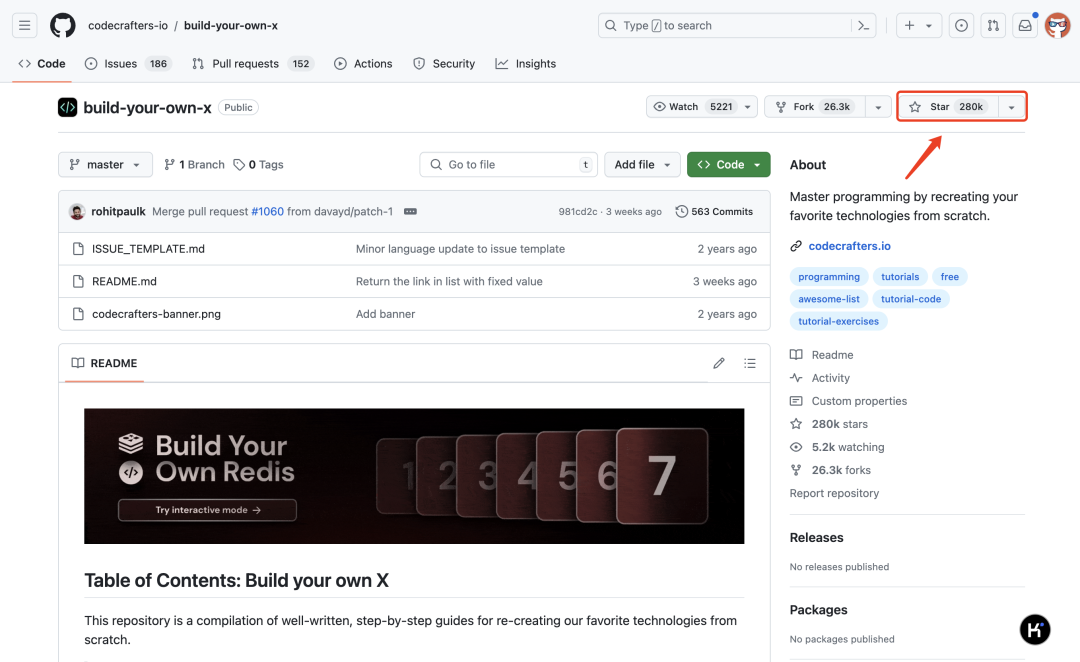Open the master branch selector

[105, 165]
